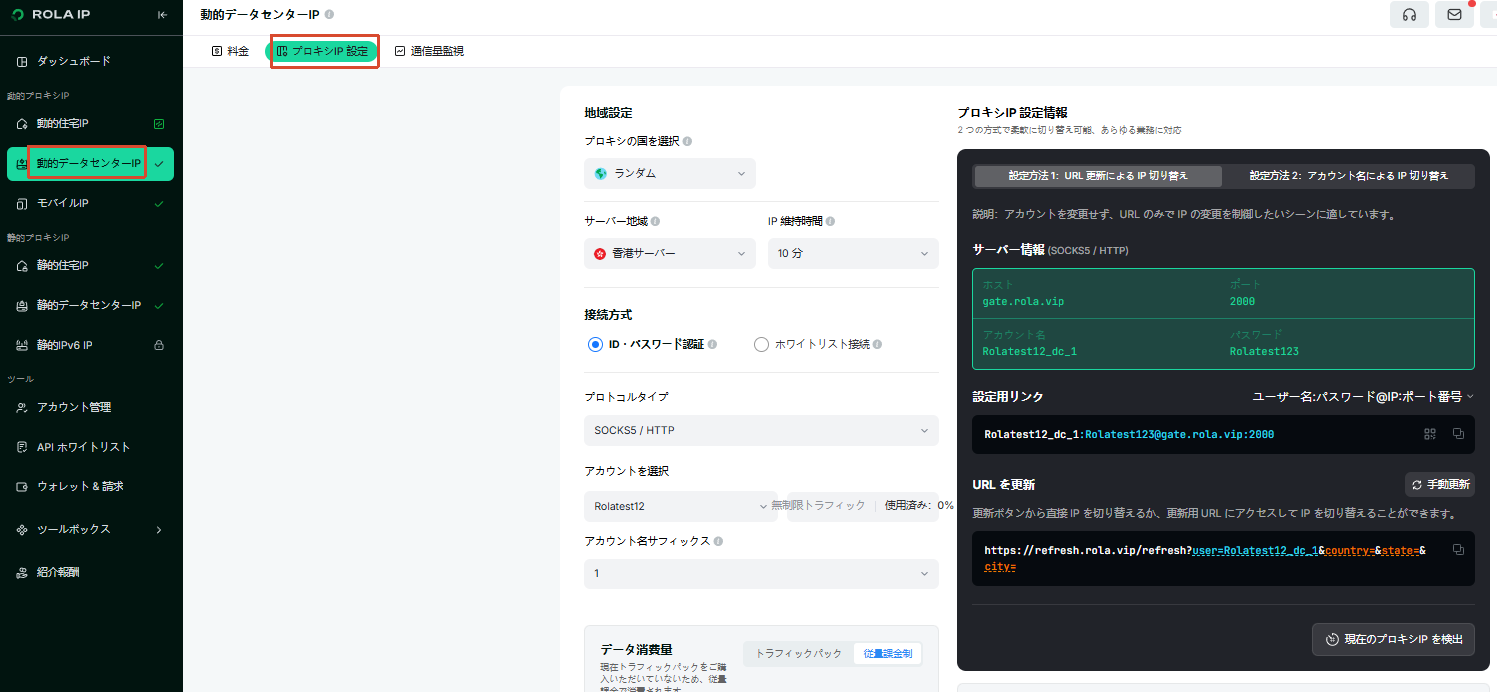Select 設定方法 2: アカウント名 tab
Viewport: 1497px width, 692px height.
click(1349, 176)
